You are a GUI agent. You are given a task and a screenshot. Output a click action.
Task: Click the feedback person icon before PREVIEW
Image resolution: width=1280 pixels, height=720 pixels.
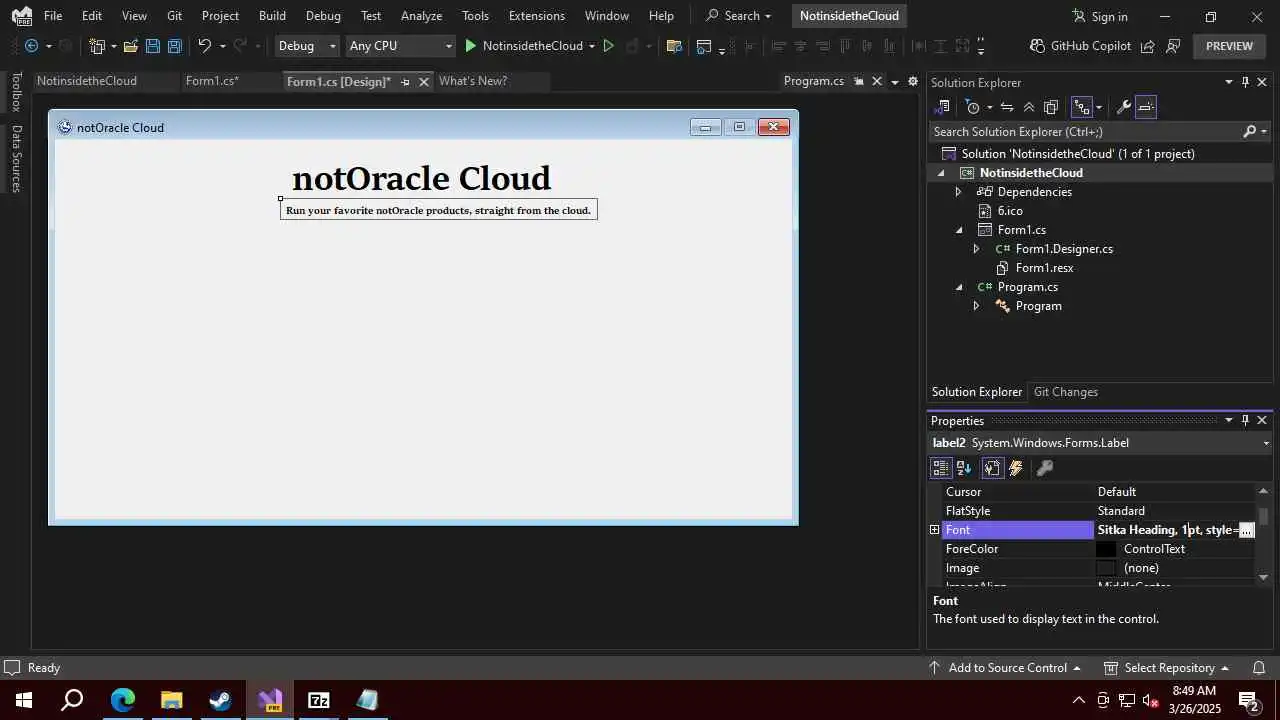click(1174, 46)
